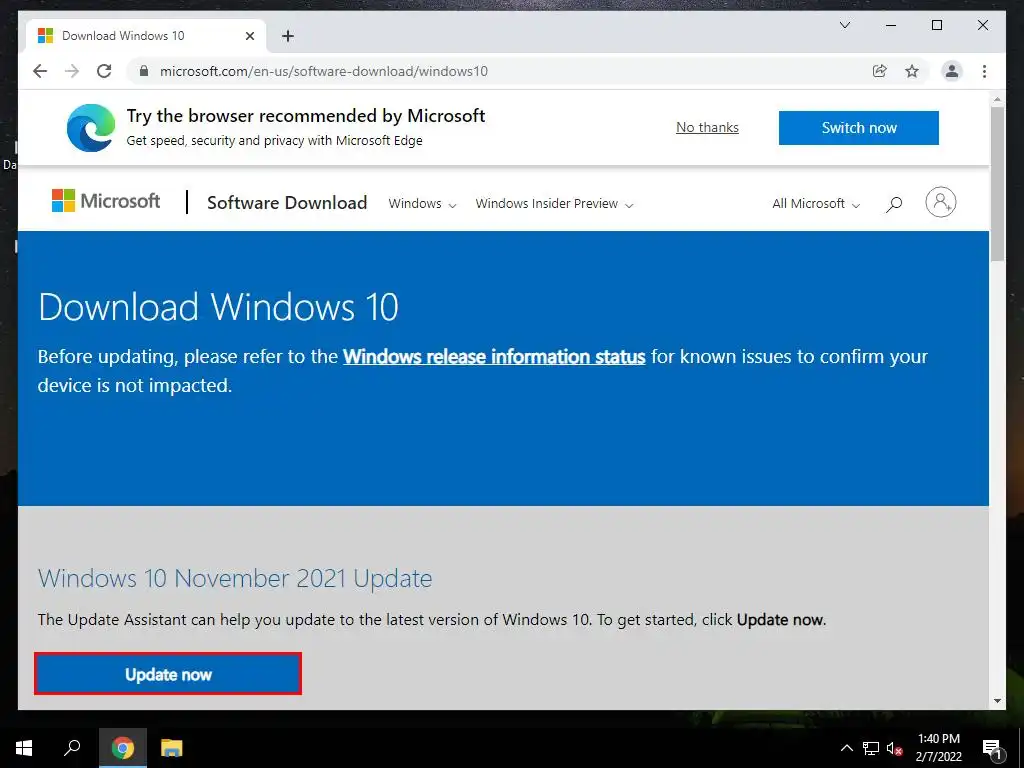Click the Windows 10 November 2021 Update heading

coord(235,579)
